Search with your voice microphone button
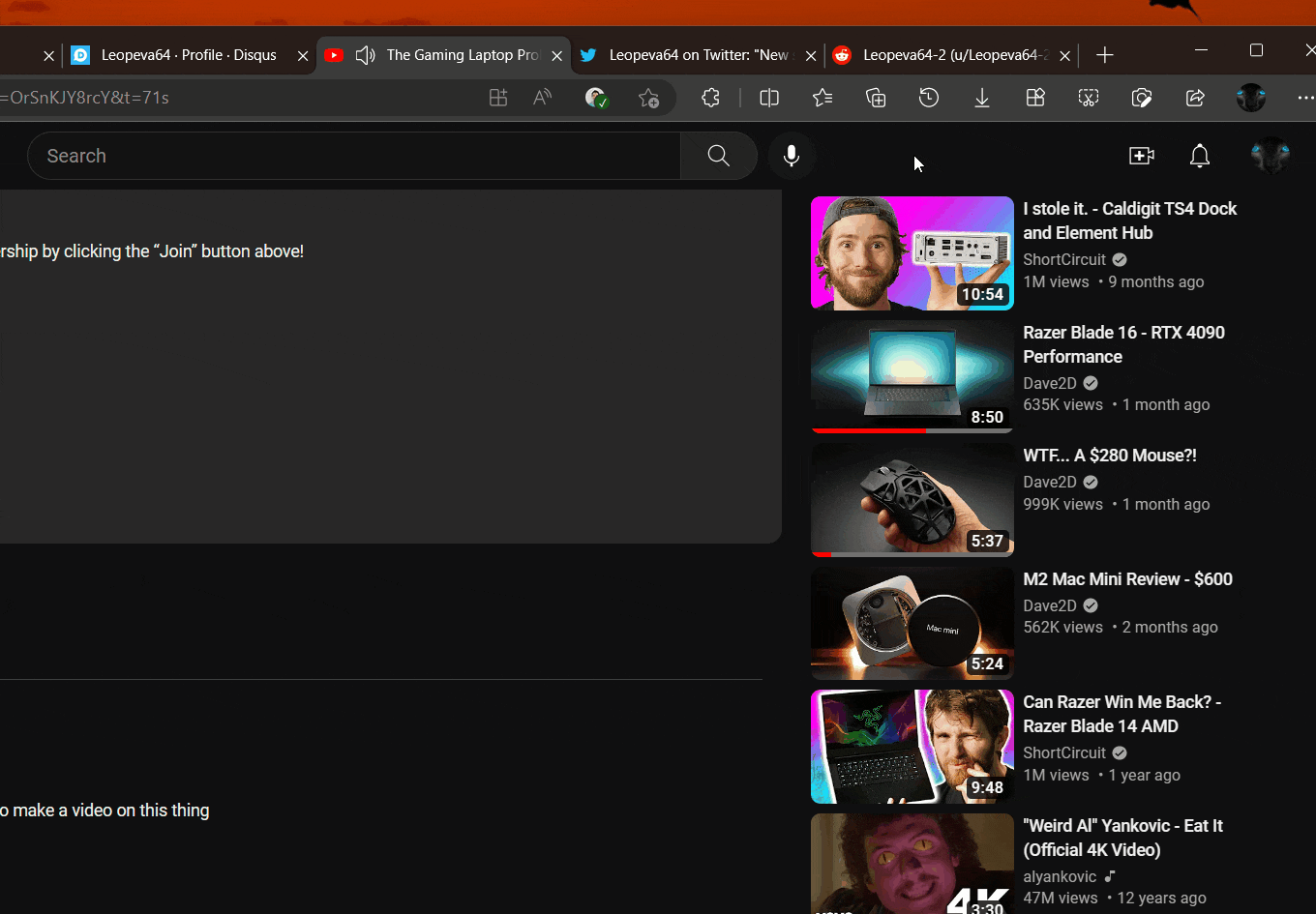 pos(792,156)
